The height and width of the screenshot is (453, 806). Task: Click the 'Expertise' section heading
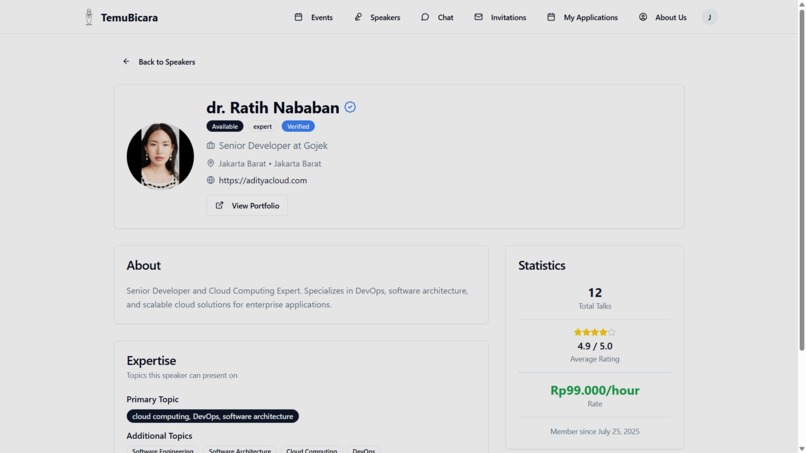point(151,360)
